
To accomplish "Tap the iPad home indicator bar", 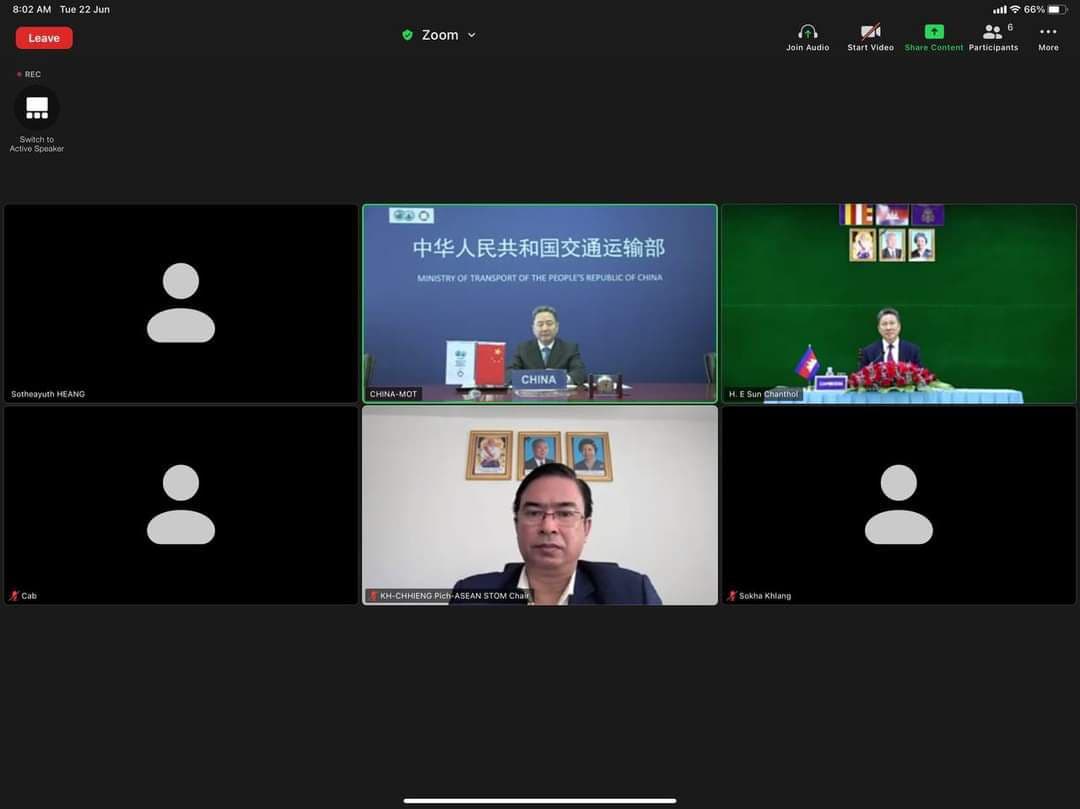I will tap(540, 800).
